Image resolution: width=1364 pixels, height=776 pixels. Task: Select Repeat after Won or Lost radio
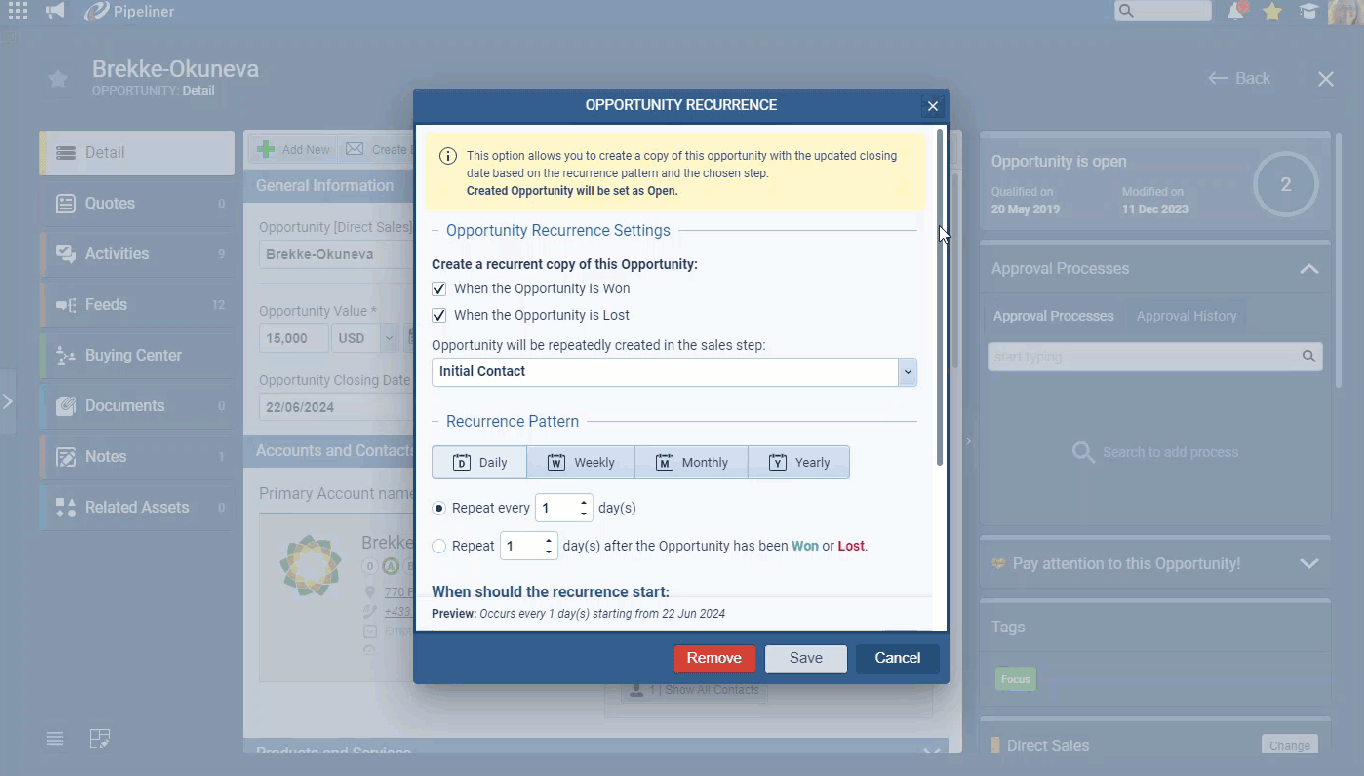(x=439, y=546)
